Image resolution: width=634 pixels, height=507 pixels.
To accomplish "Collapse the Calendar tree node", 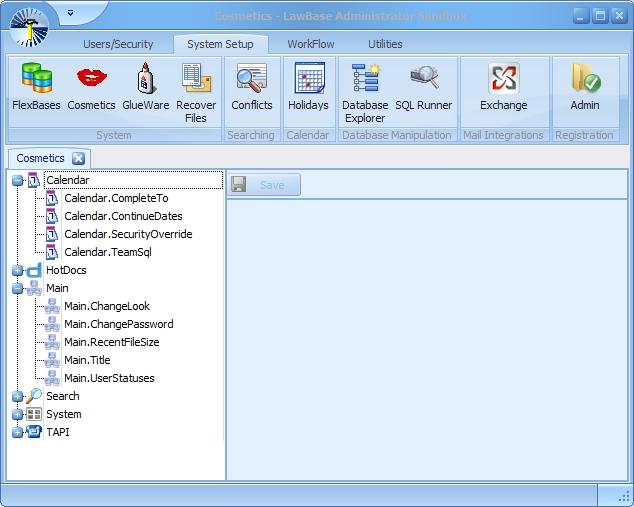I will coord(17,180).
